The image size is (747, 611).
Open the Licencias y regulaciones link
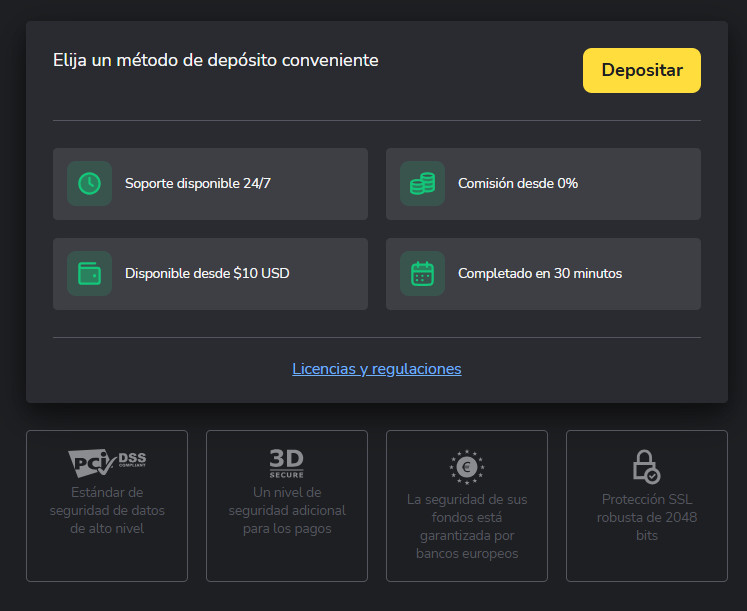coord(376,369)
